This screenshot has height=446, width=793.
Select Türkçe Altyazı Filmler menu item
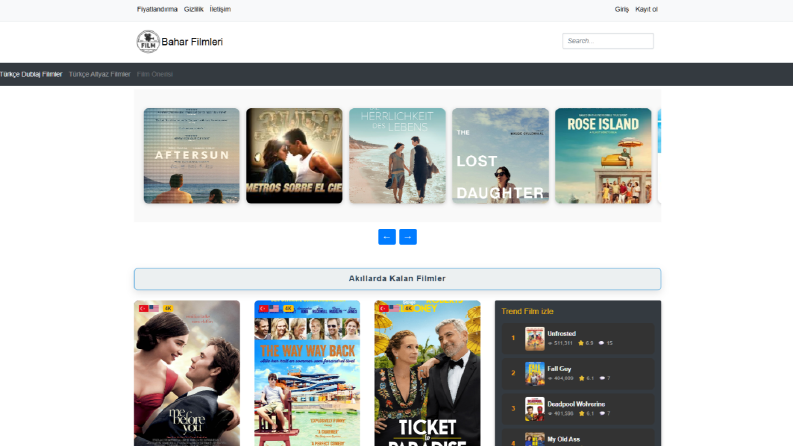coord(100,74)
